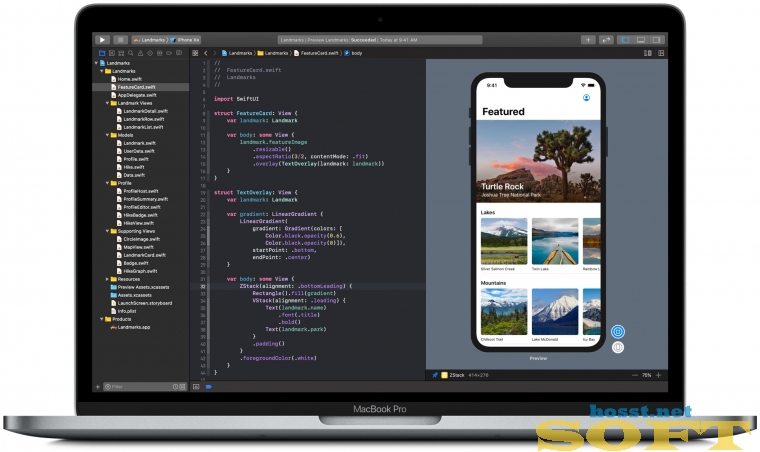Click the add file plus in navigator footer
Image resolution: width=760 pixels, height=452 pixels.
pyautogui.click(x=98, y=387)
